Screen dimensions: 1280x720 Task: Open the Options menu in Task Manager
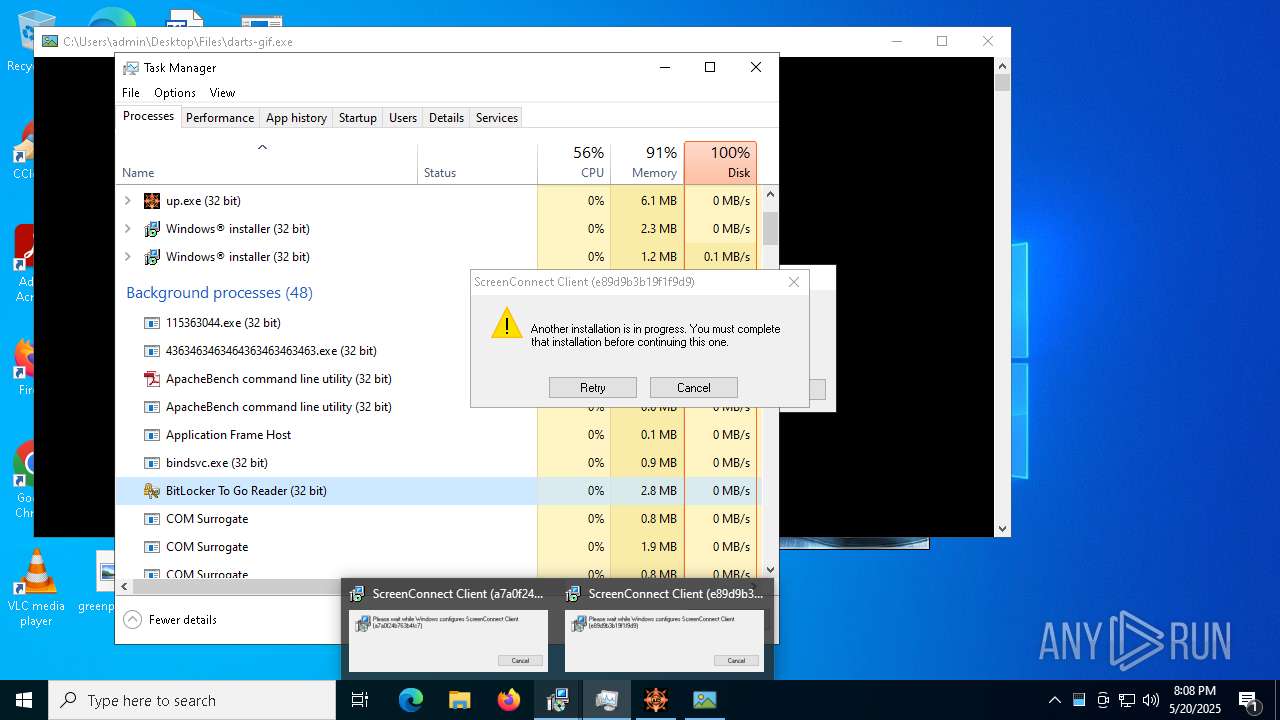click(175, 93)
